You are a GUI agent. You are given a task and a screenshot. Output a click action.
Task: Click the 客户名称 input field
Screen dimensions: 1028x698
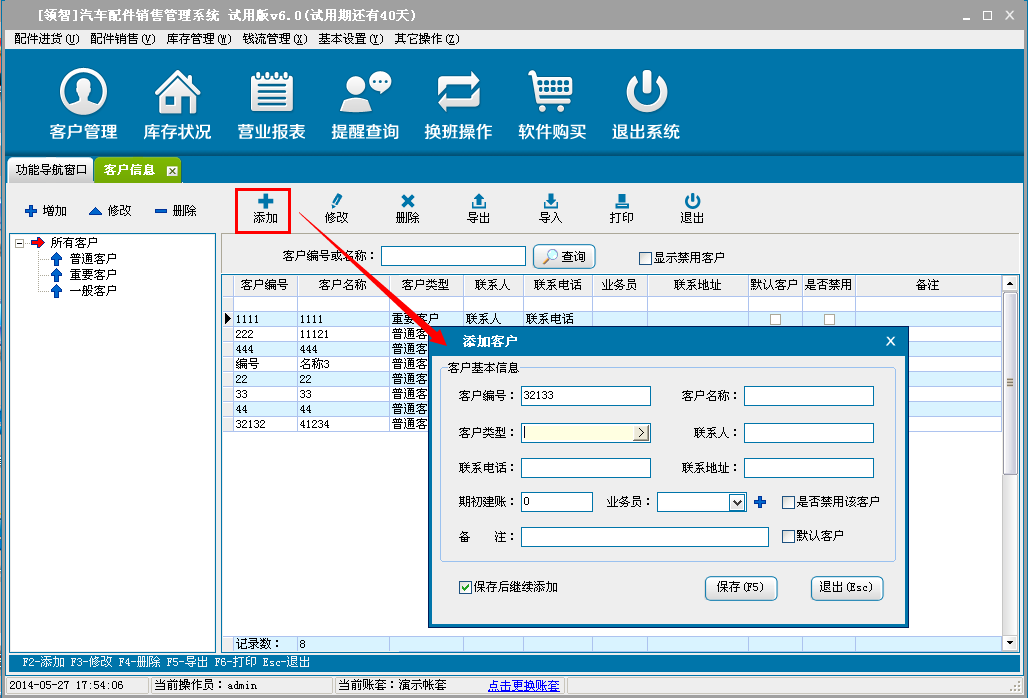click(x=808, y=396)
